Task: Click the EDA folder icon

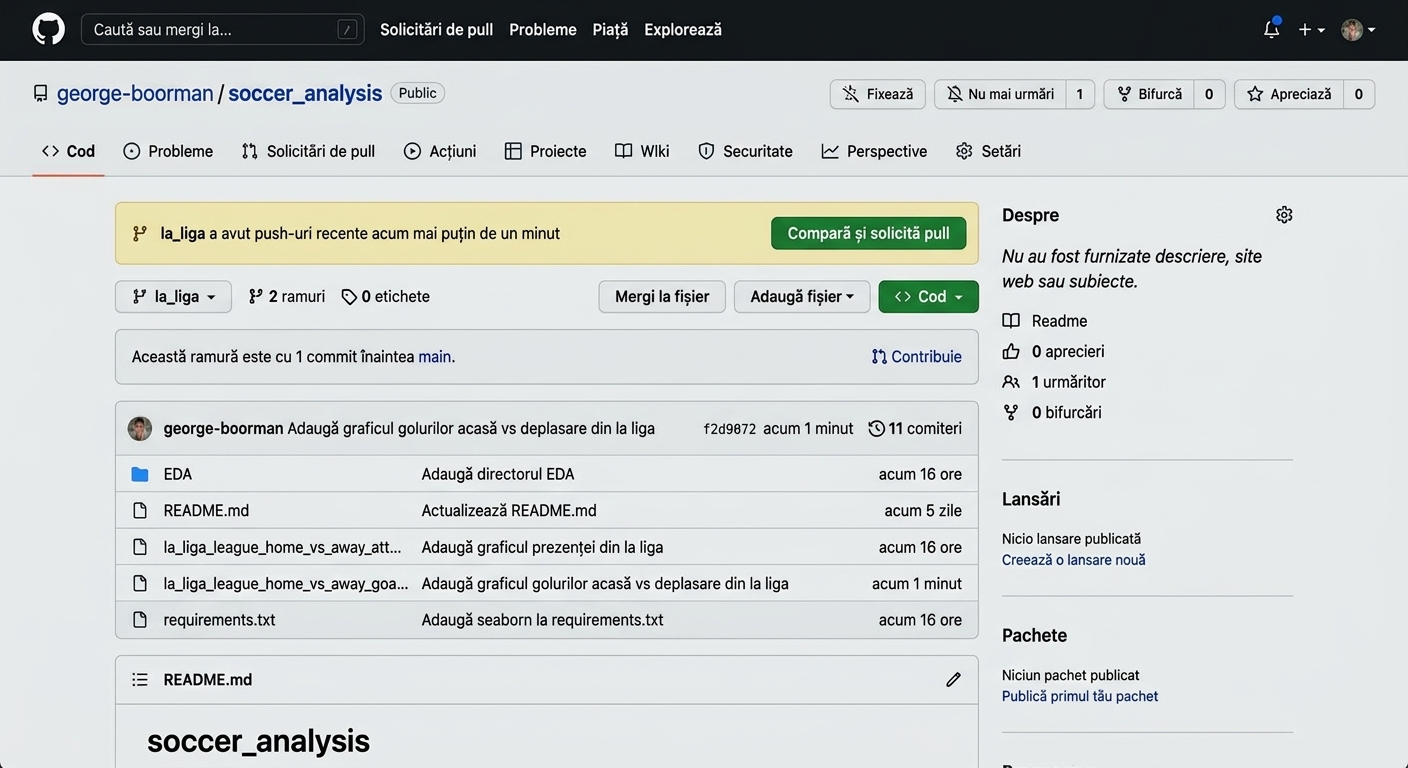Action: click(x=140, y=474)
